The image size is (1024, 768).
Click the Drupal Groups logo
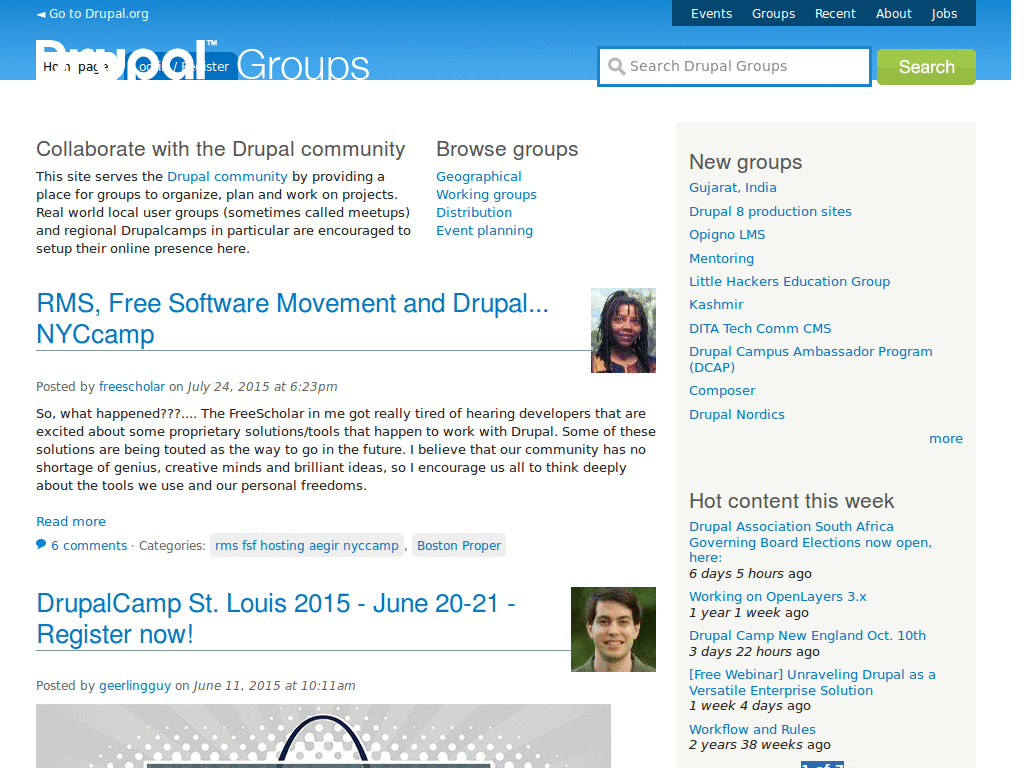(x=202, y=61)
